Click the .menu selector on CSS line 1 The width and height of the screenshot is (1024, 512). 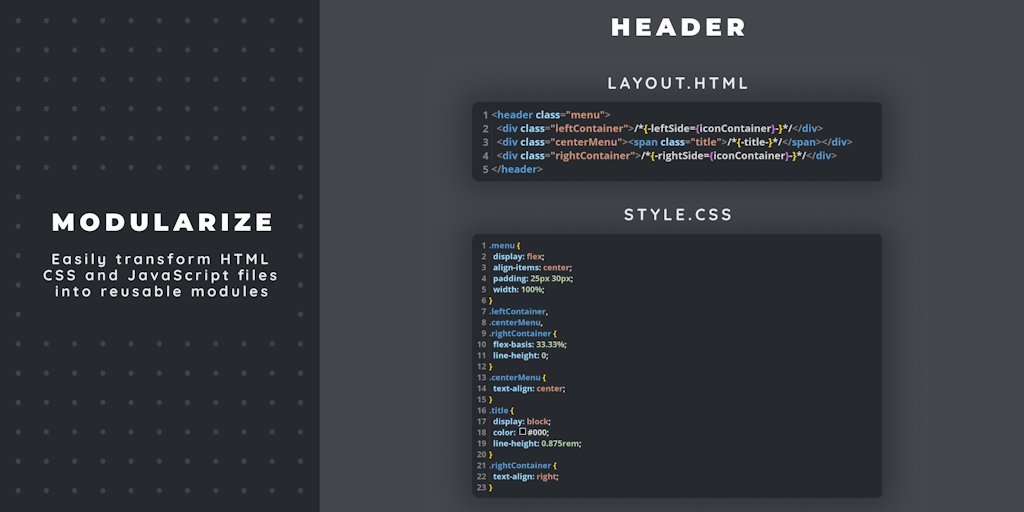click(504, 246)
